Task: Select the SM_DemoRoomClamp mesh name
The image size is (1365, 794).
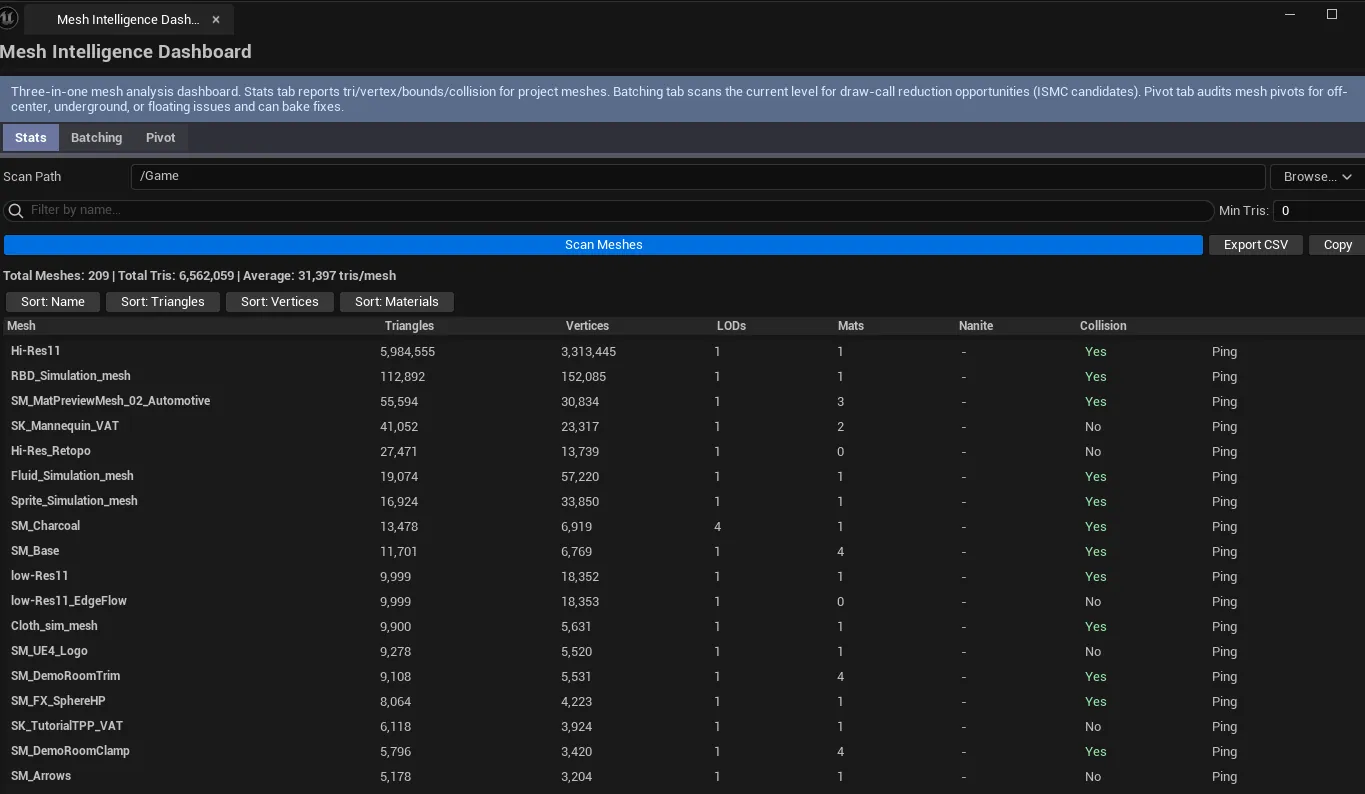Action: 70,751
